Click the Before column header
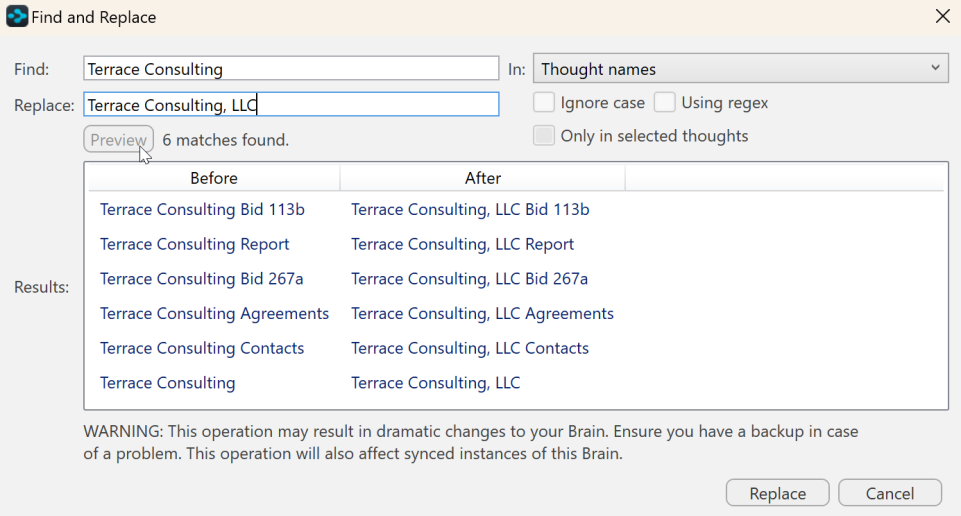Viewport: 961px width, 516px height. point(214,178)
